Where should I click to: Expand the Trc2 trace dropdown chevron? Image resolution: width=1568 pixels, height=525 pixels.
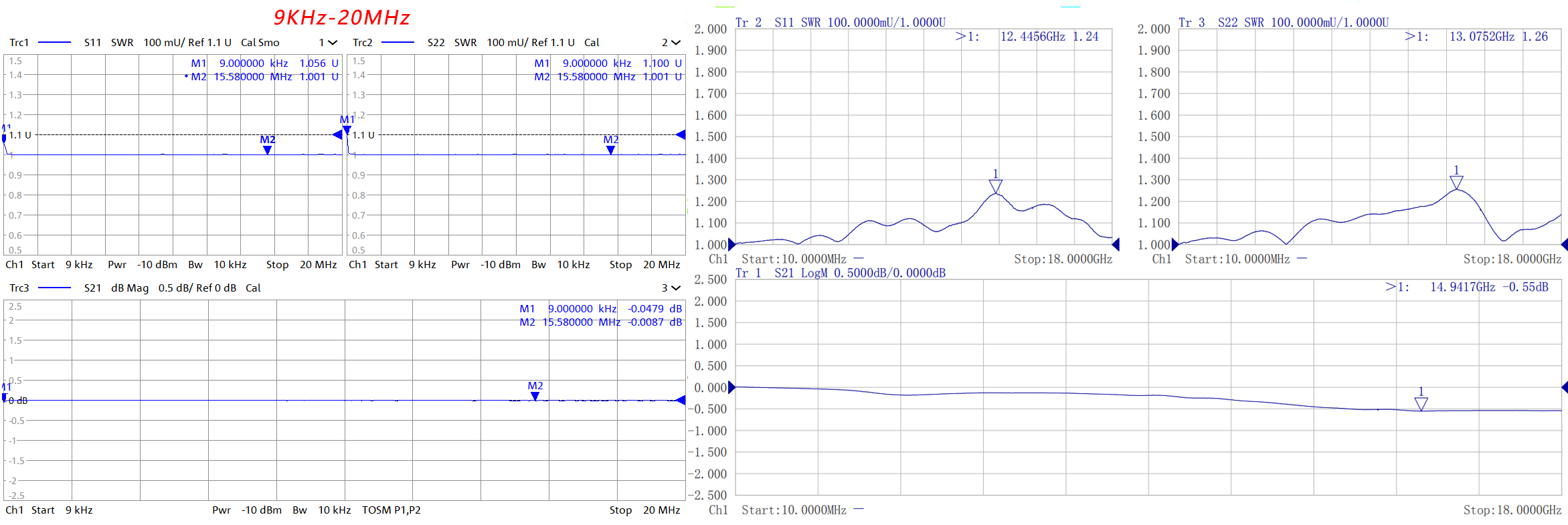click(x=676, y=43)
